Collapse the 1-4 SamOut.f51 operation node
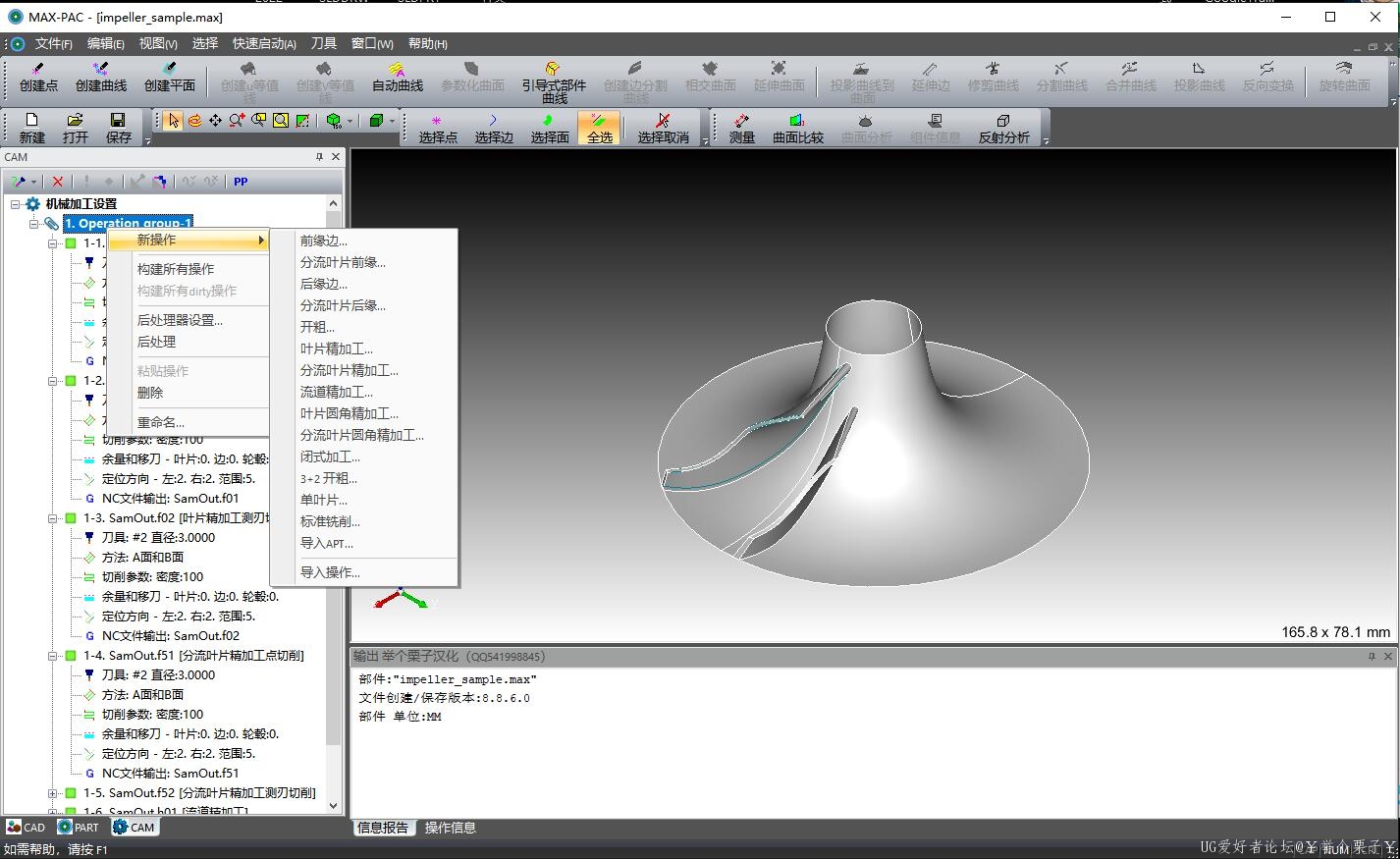Viewport: 1400px width, 859px height. click(53, 656)
